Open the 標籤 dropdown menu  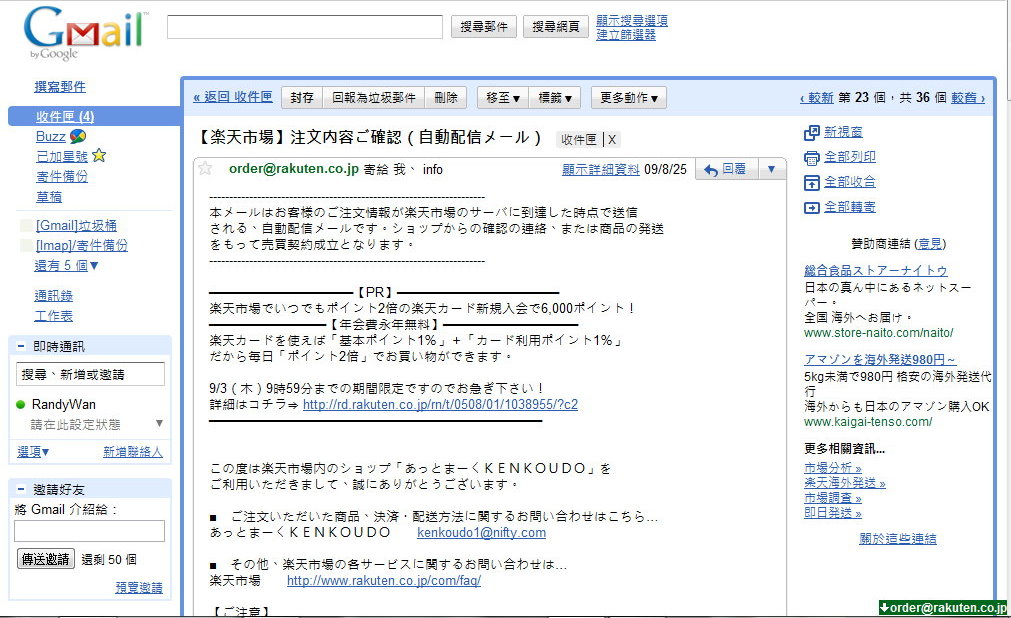tap(557, 97)
